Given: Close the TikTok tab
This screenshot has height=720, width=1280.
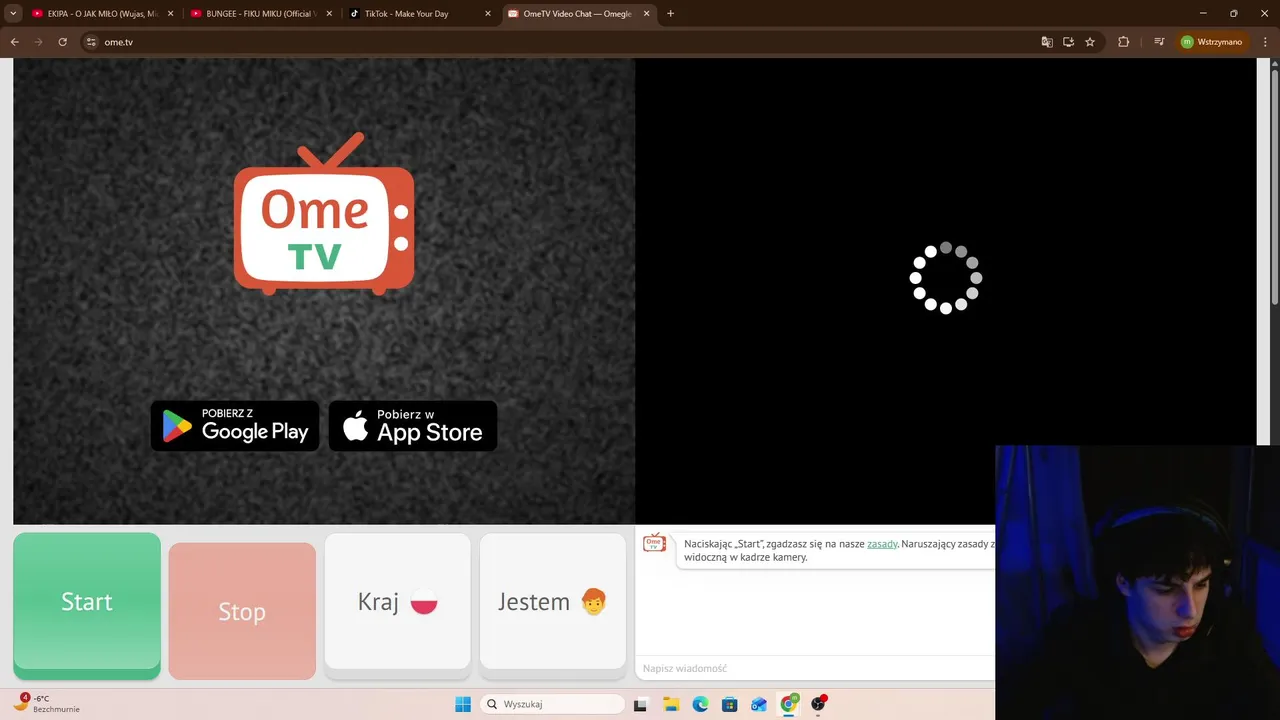Looking at the screenshot, I should [488, 14].
